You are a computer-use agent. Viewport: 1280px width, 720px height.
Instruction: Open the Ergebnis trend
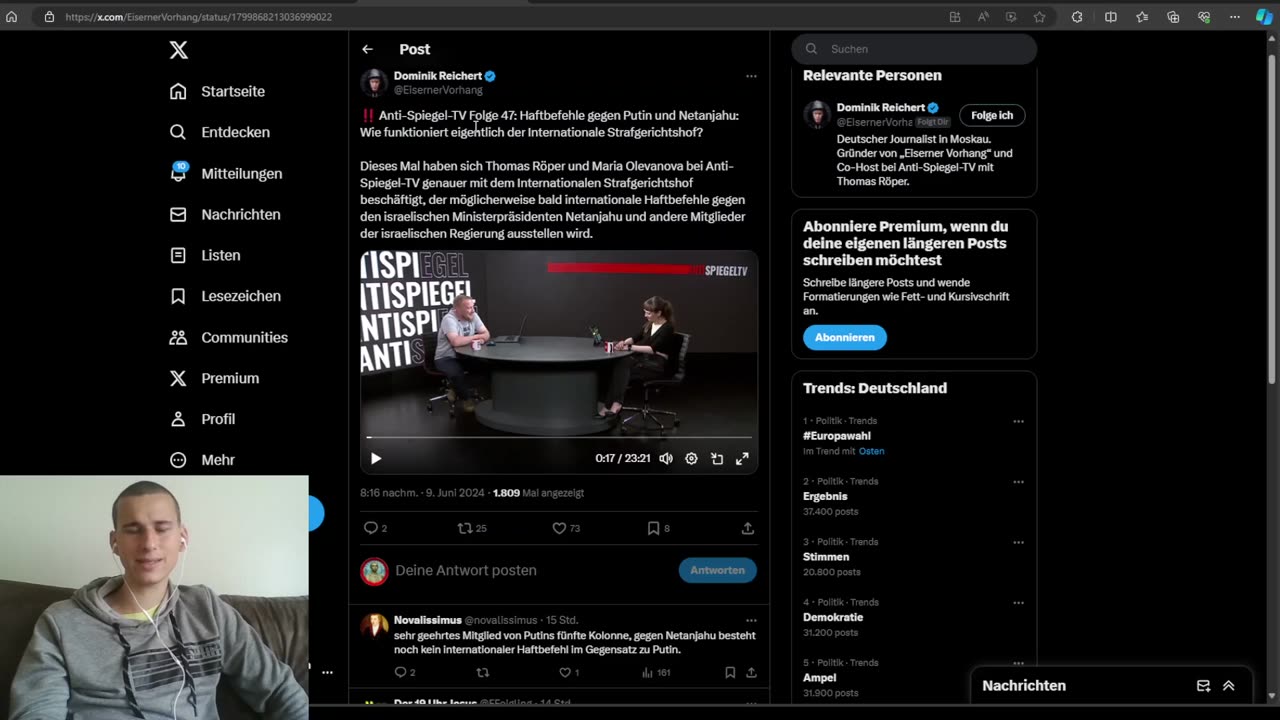point(825,496)
